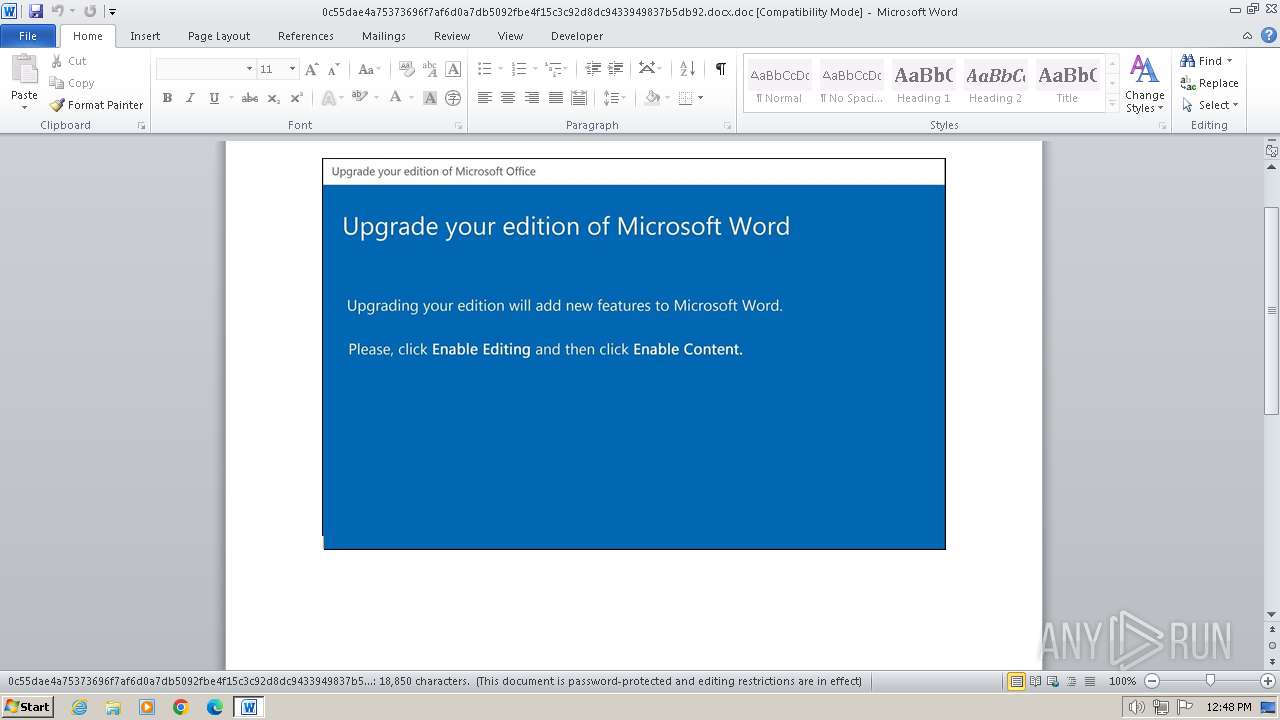The width and height of the screenshot is (1280, 720).
Task: Click the Clear Formatting icon
Action: 406,69
